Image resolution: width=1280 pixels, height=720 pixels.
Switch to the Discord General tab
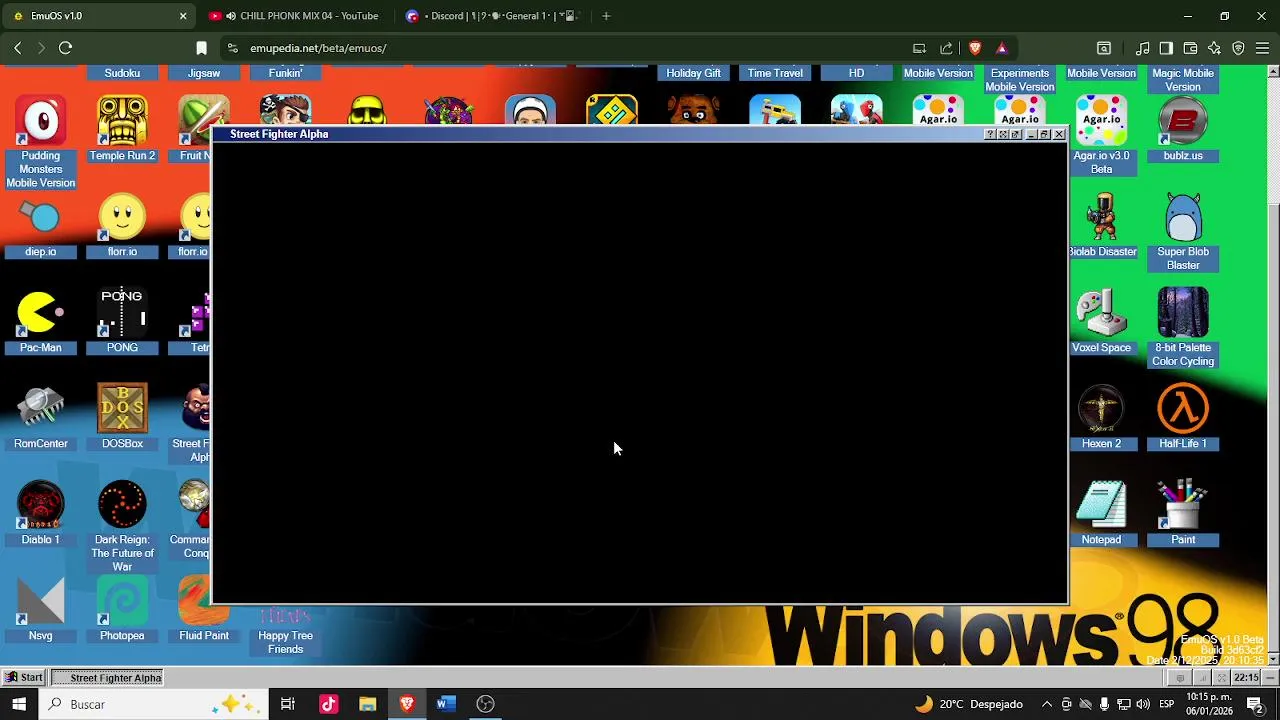tap(494, 16)
